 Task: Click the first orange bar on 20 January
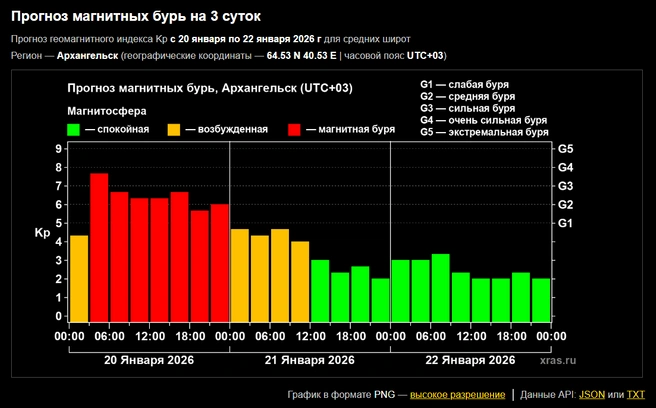tap(79, 278)
